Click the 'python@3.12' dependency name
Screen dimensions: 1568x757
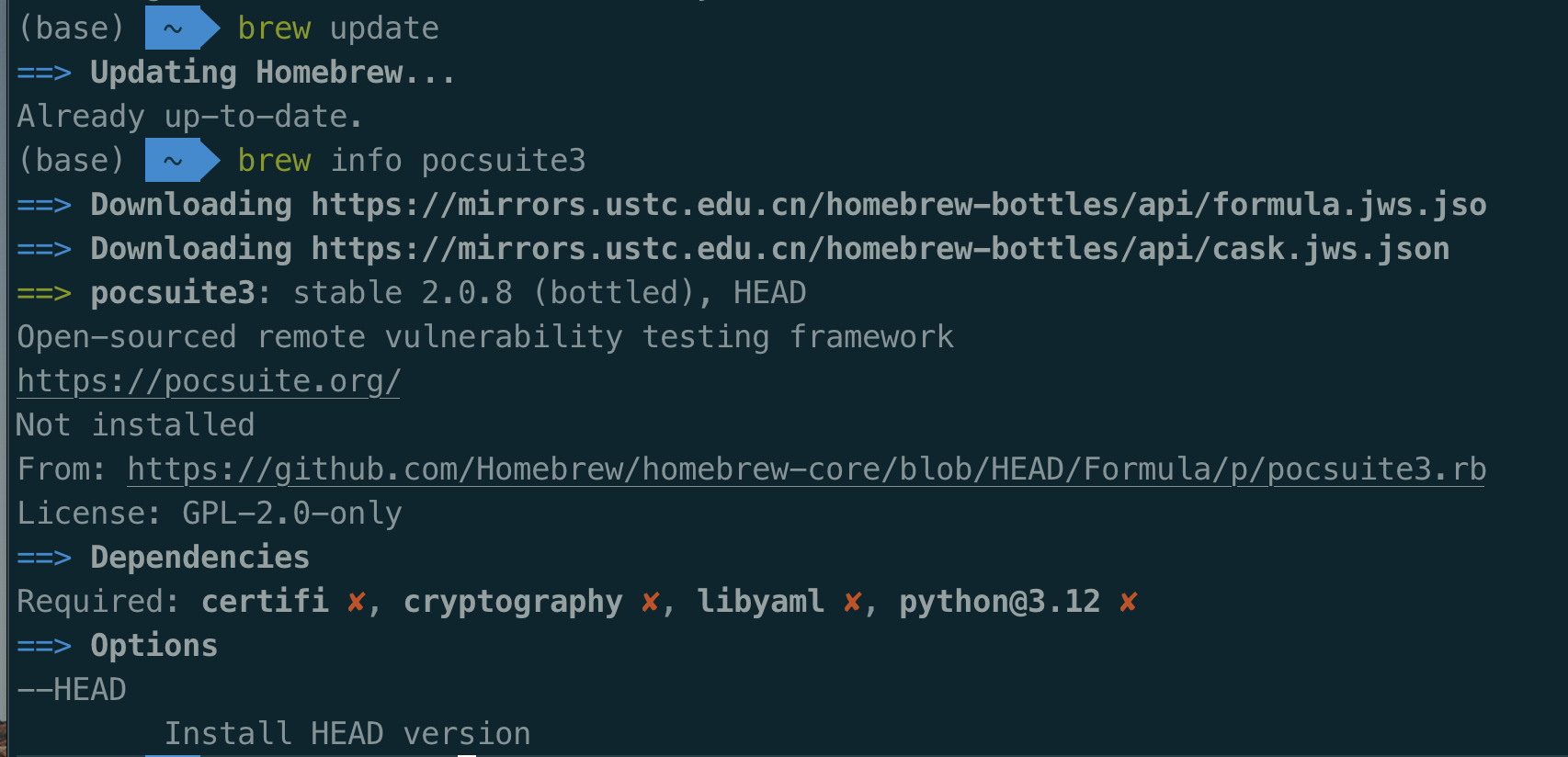point(999,602)
